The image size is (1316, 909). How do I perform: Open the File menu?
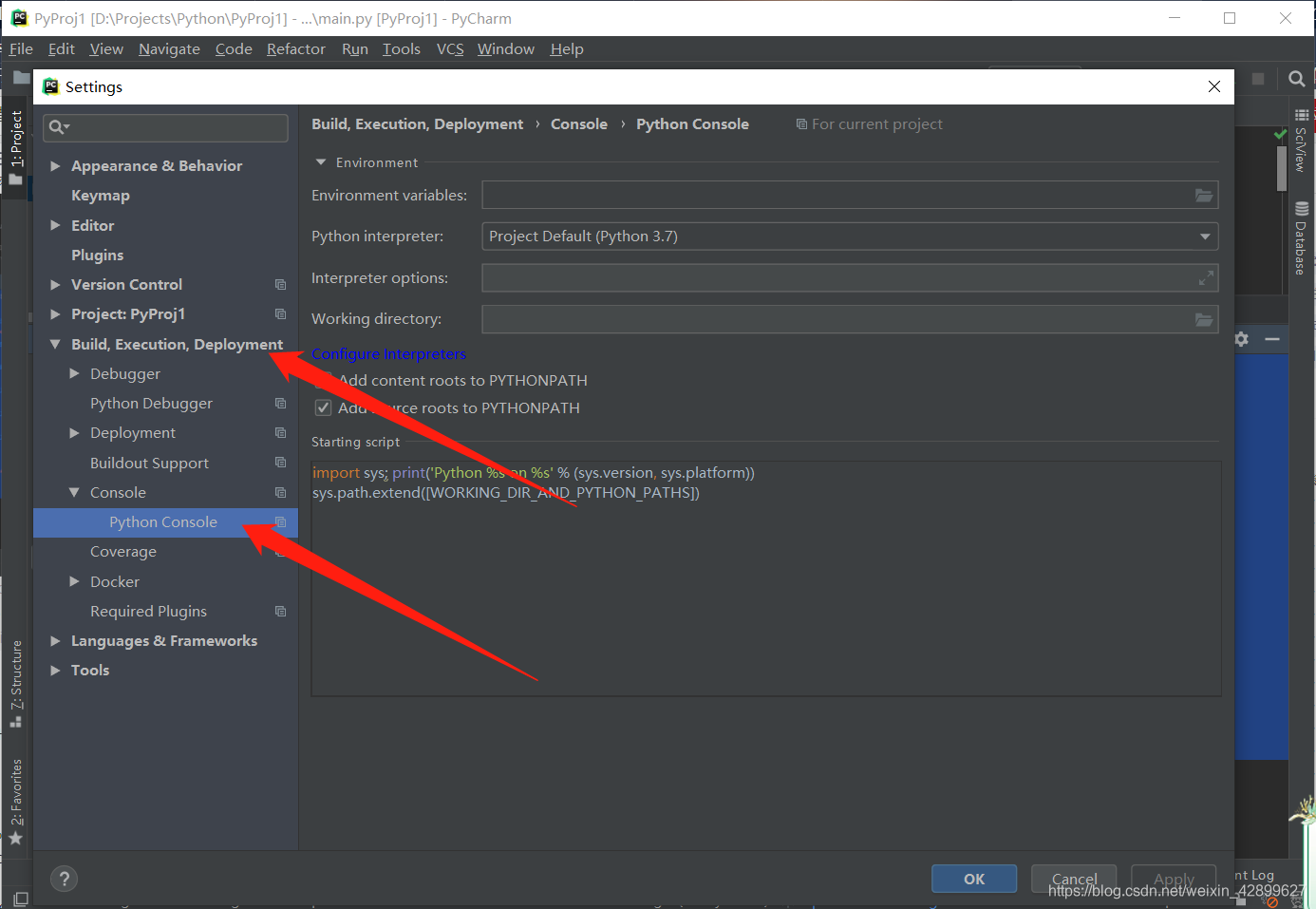coord(21,49)
